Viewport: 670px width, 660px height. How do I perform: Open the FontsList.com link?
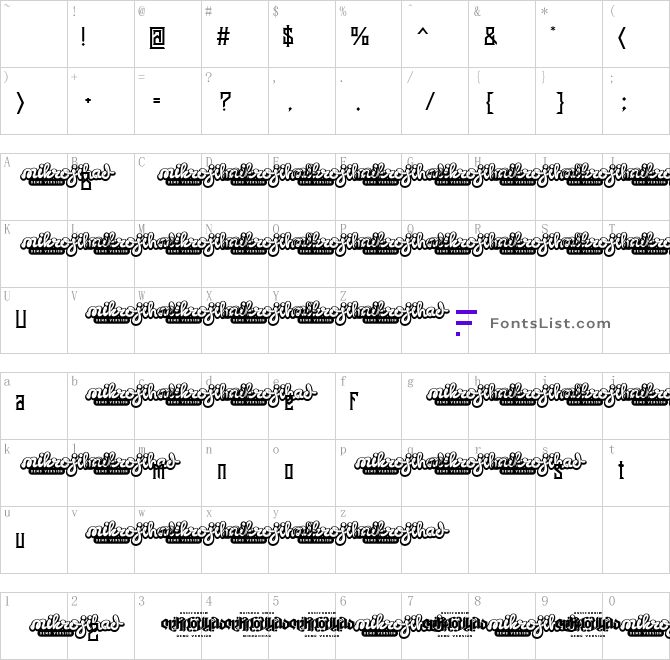[549, 323]
